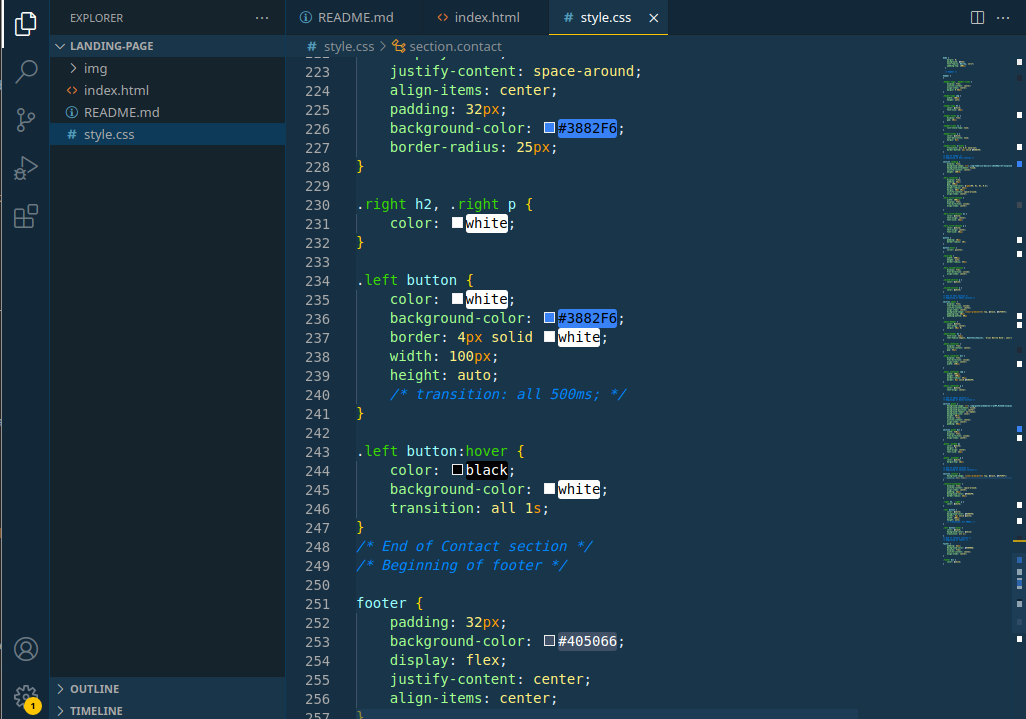Click the #405066 swatch on line 253
1026x719 pixels.
click(x=550, y=640)
